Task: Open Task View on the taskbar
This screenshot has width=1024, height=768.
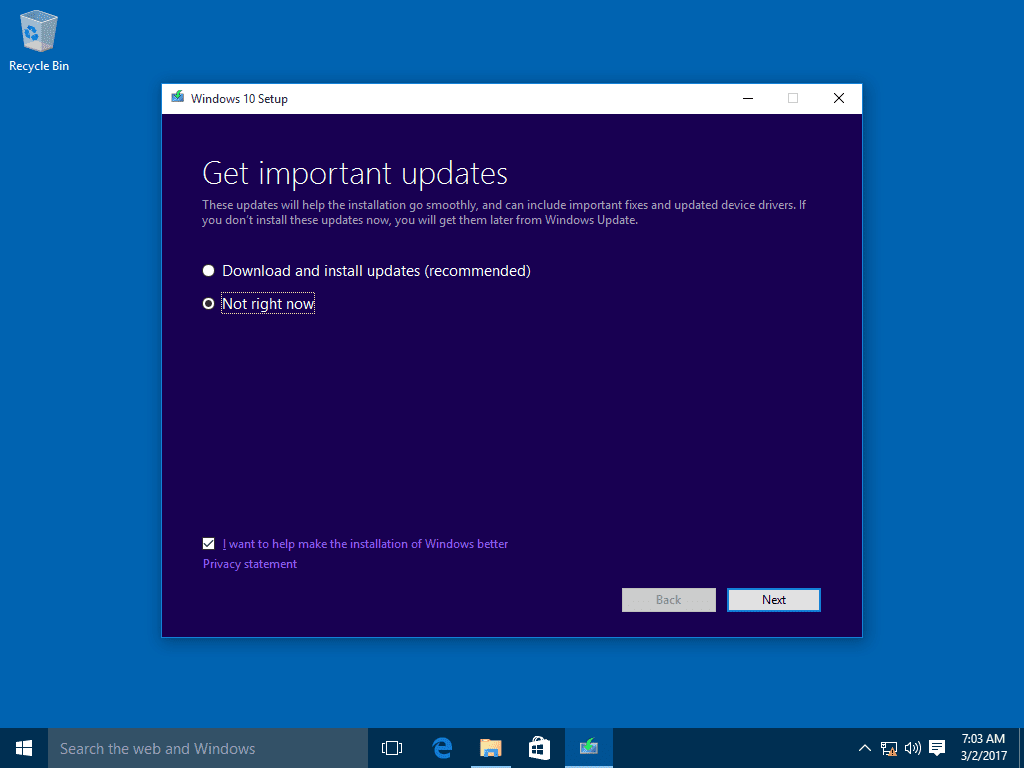Action: [x=391, y=747]
